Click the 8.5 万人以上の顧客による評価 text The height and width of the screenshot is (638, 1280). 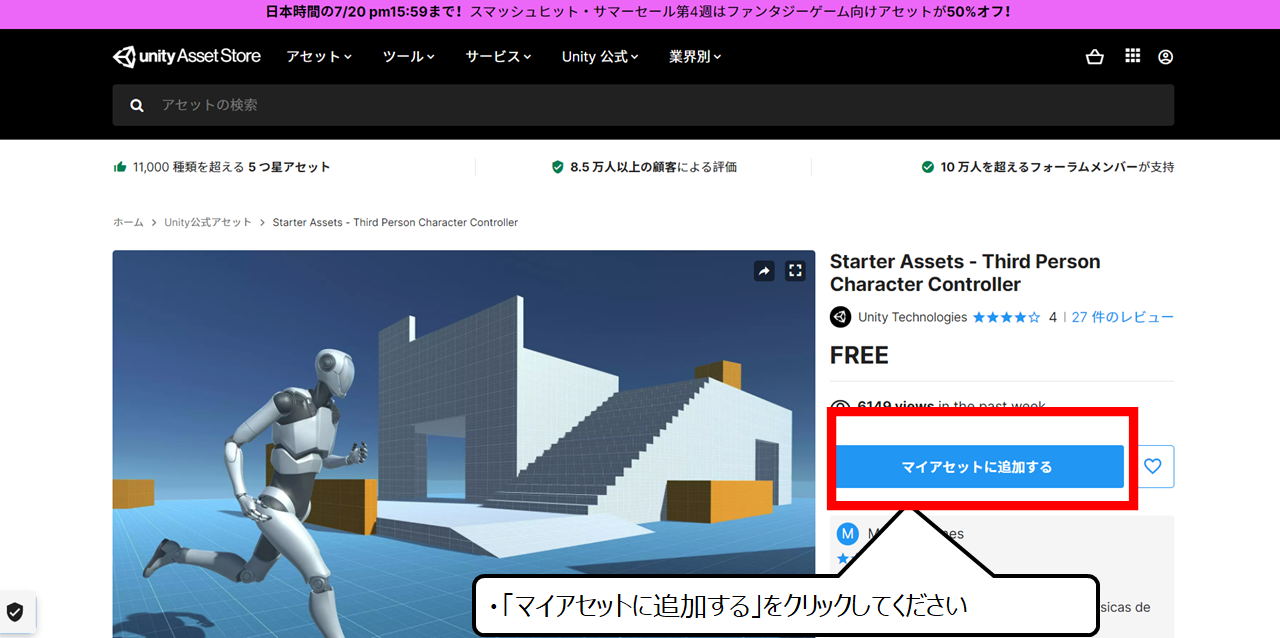pyautogui.click(x=653, y=167)
